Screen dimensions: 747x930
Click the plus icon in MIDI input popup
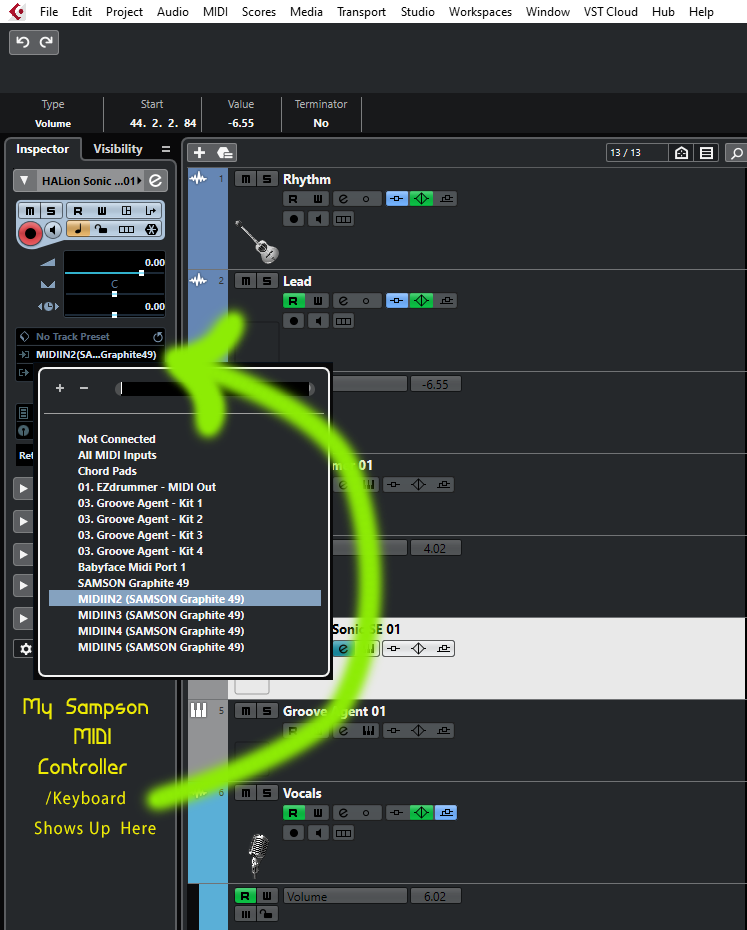pyautogui.click(x=60, y=388)
